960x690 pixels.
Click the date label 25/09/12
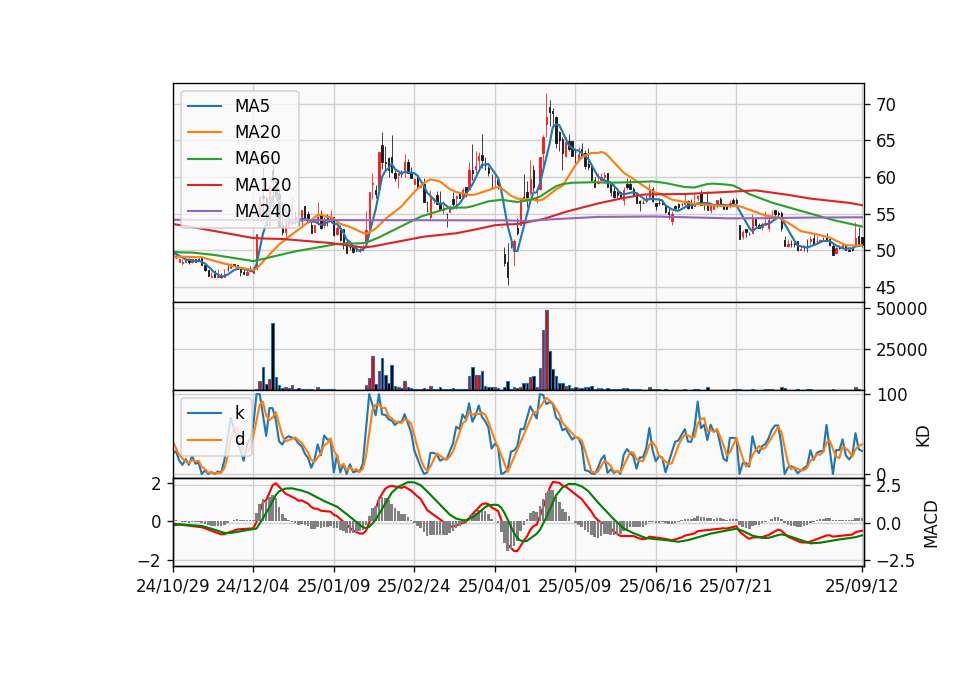[x=862, y=586]
